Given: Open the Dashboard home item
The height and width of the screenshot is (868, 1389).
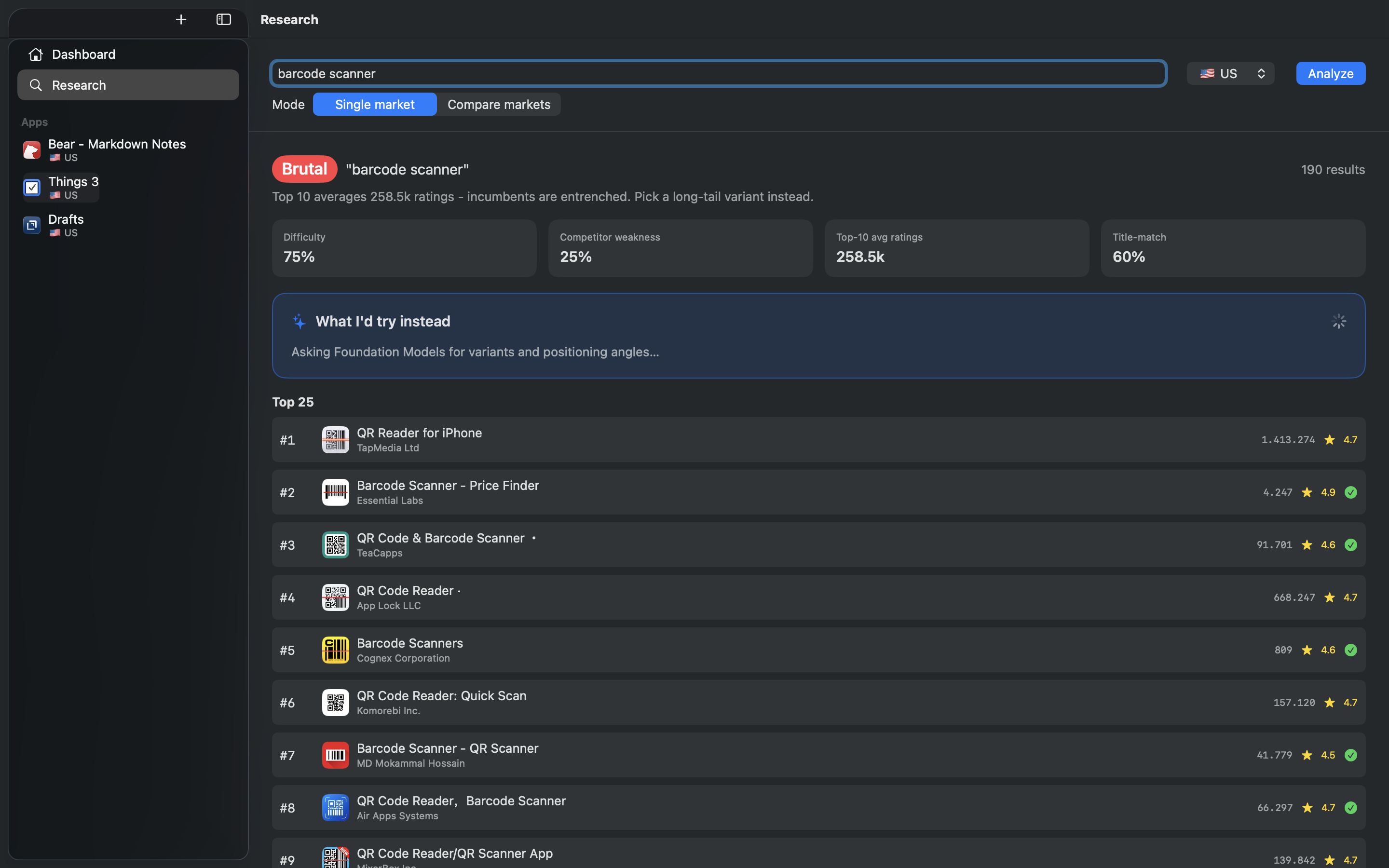Looking at the screenshot, I should click(x=128, y=54).
